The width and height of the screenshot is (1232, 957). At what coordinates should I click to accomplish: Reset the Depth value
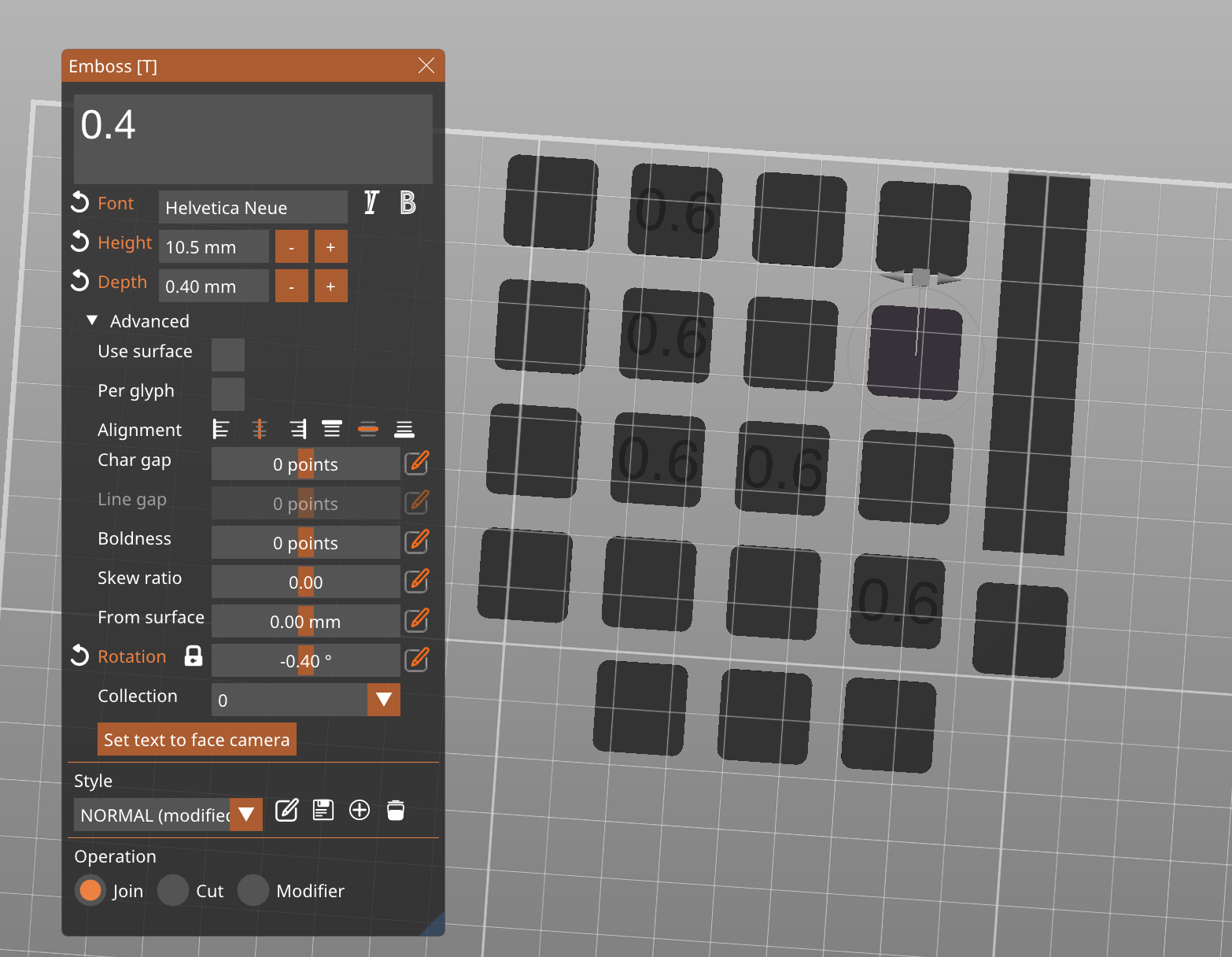[x=79, y=281]
